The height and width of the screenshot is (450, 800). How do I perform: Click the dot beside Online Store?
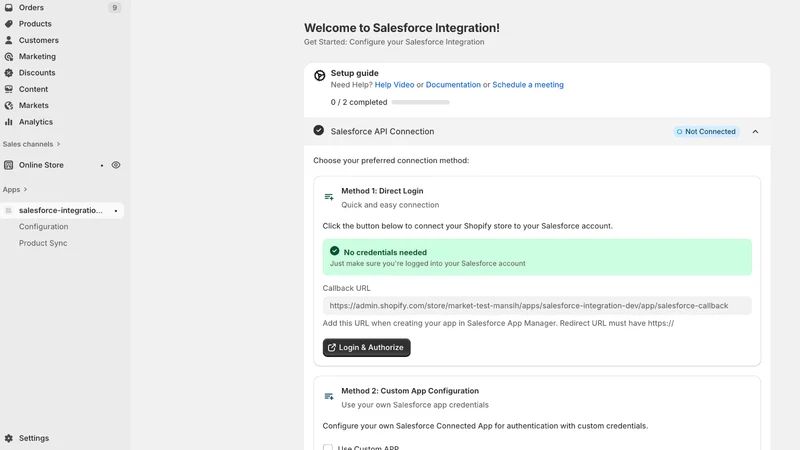tap(102, 165)
